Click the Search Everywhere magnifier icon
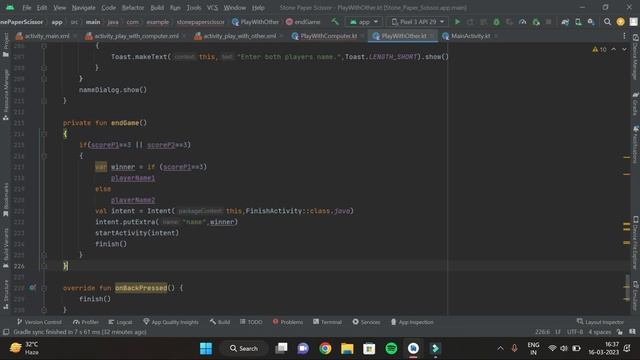 pos(607,22)
